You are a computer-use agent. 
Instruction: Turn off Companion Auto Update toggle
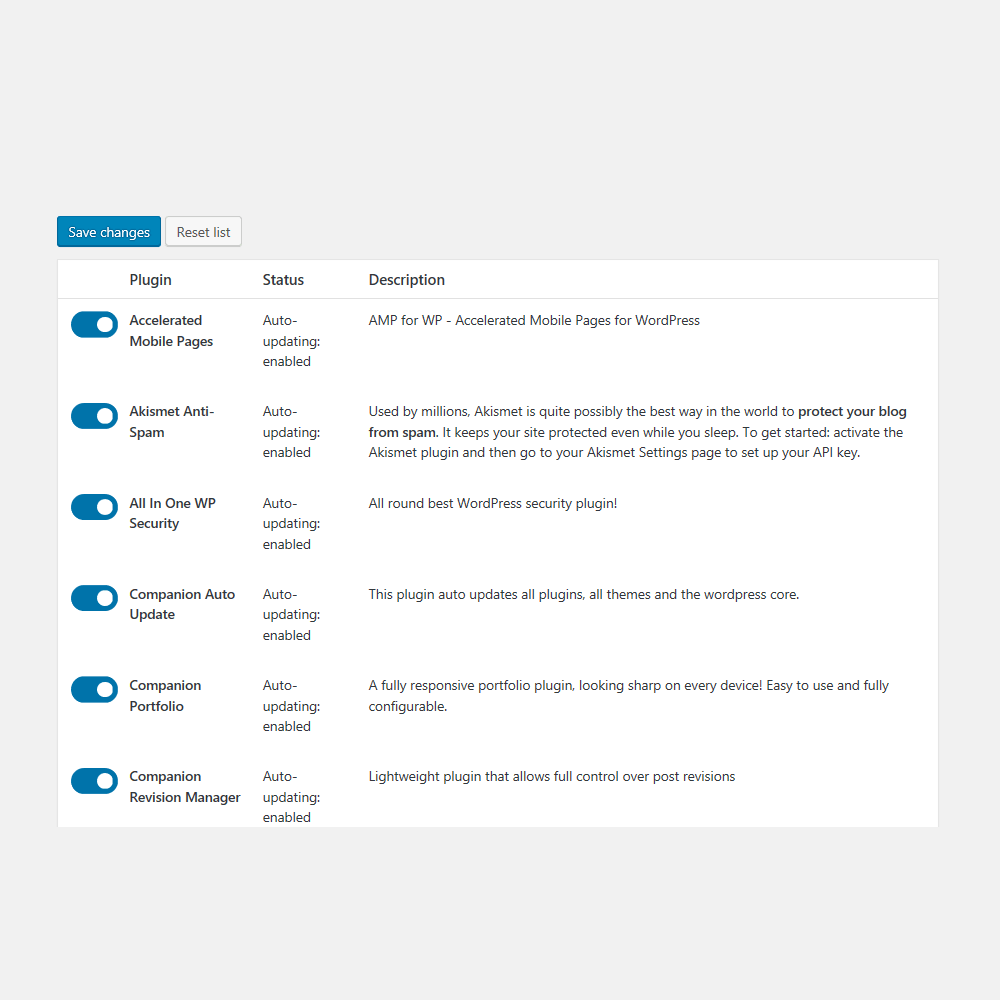pyautogui.click(x=94, y=598)
